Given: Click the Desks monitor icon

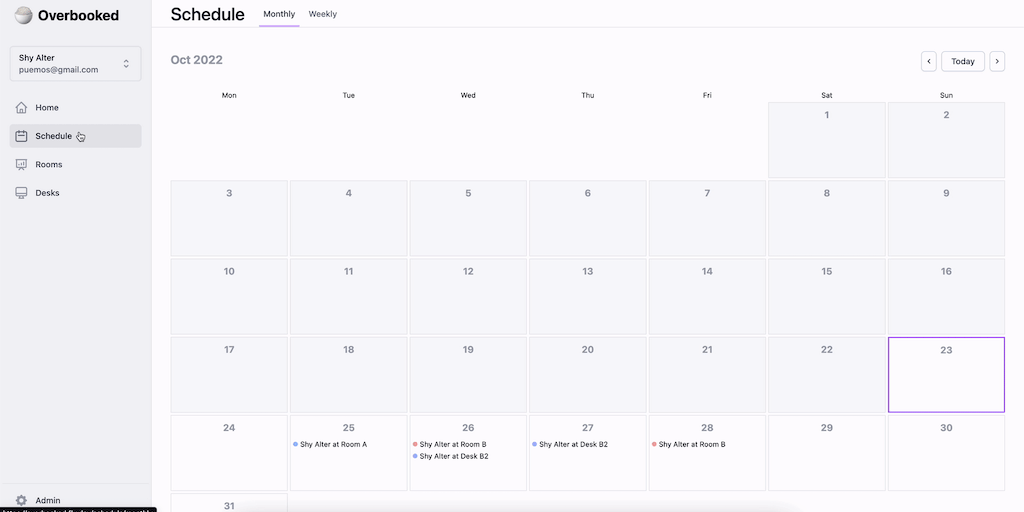Looking at the screenshot, I should tap(22, 193).
